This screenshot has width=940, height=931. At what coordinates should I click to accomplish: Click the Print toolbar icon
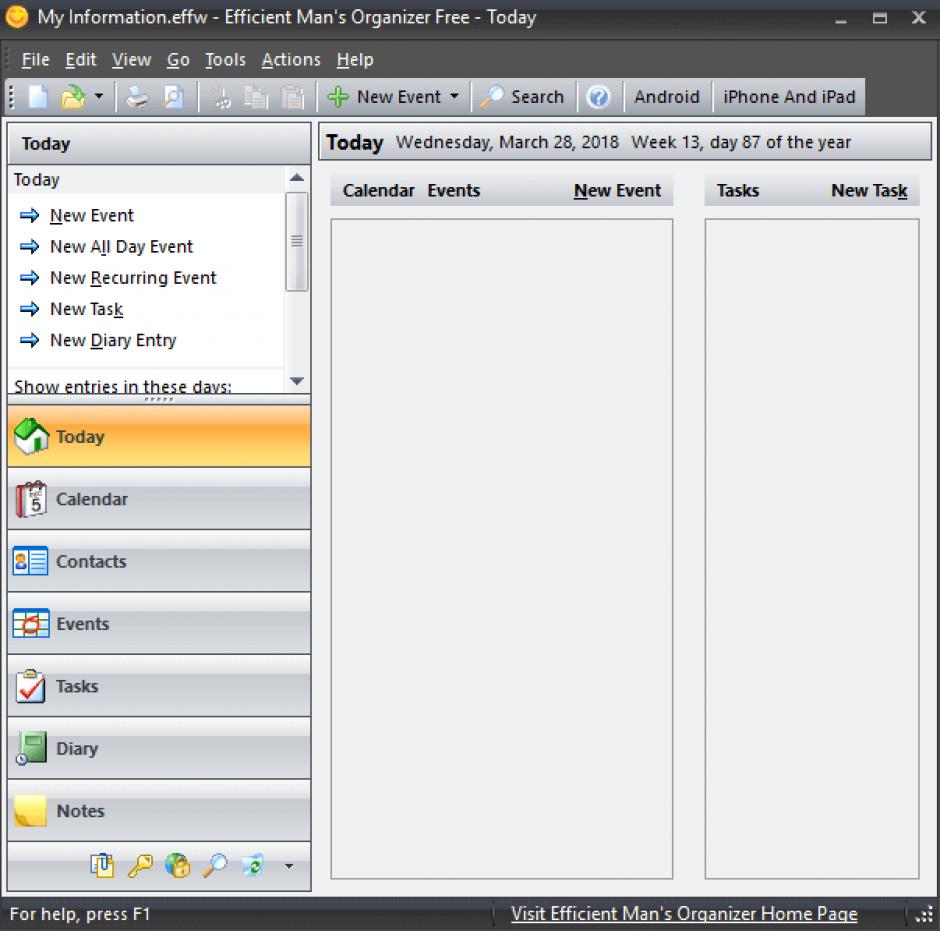coord(137,97)
